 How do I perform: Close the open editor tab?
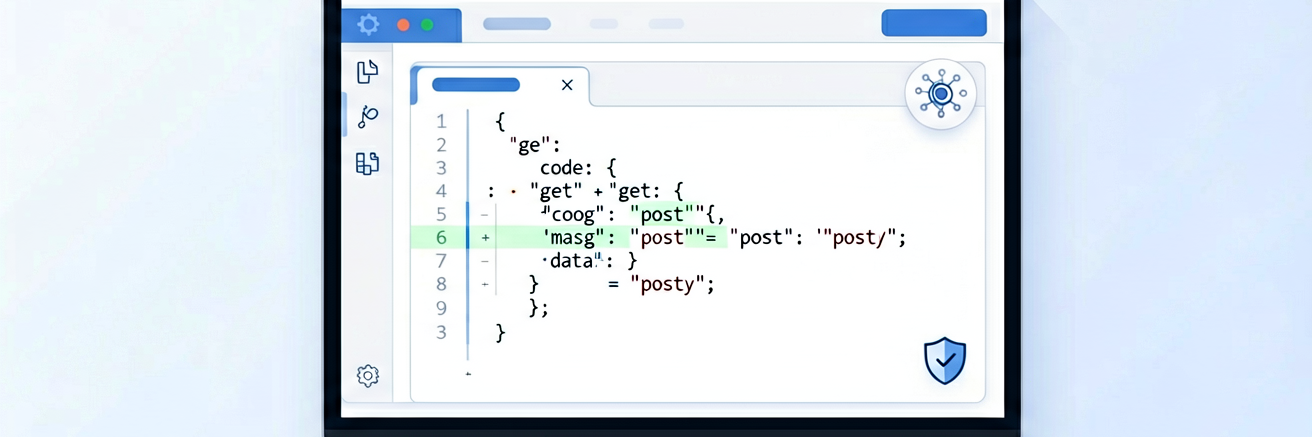click(567, 85)
